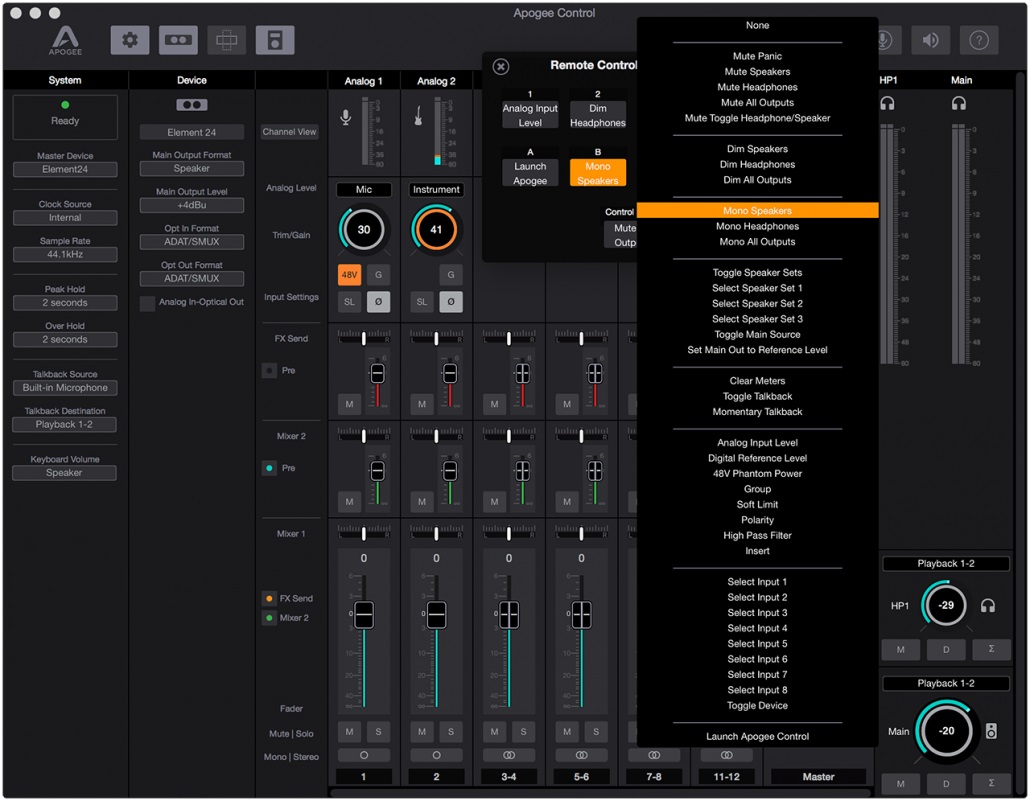This screenshot has width=1030, height=801.
Task: Toggle mono on channel 1
Action: click(x=364, y=756)
